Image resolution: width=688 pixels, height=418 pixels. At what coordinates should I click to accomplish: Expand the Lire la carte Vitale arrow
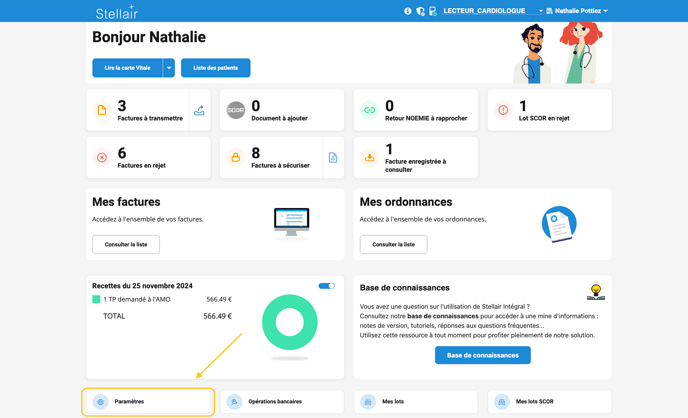pos(169,68)
